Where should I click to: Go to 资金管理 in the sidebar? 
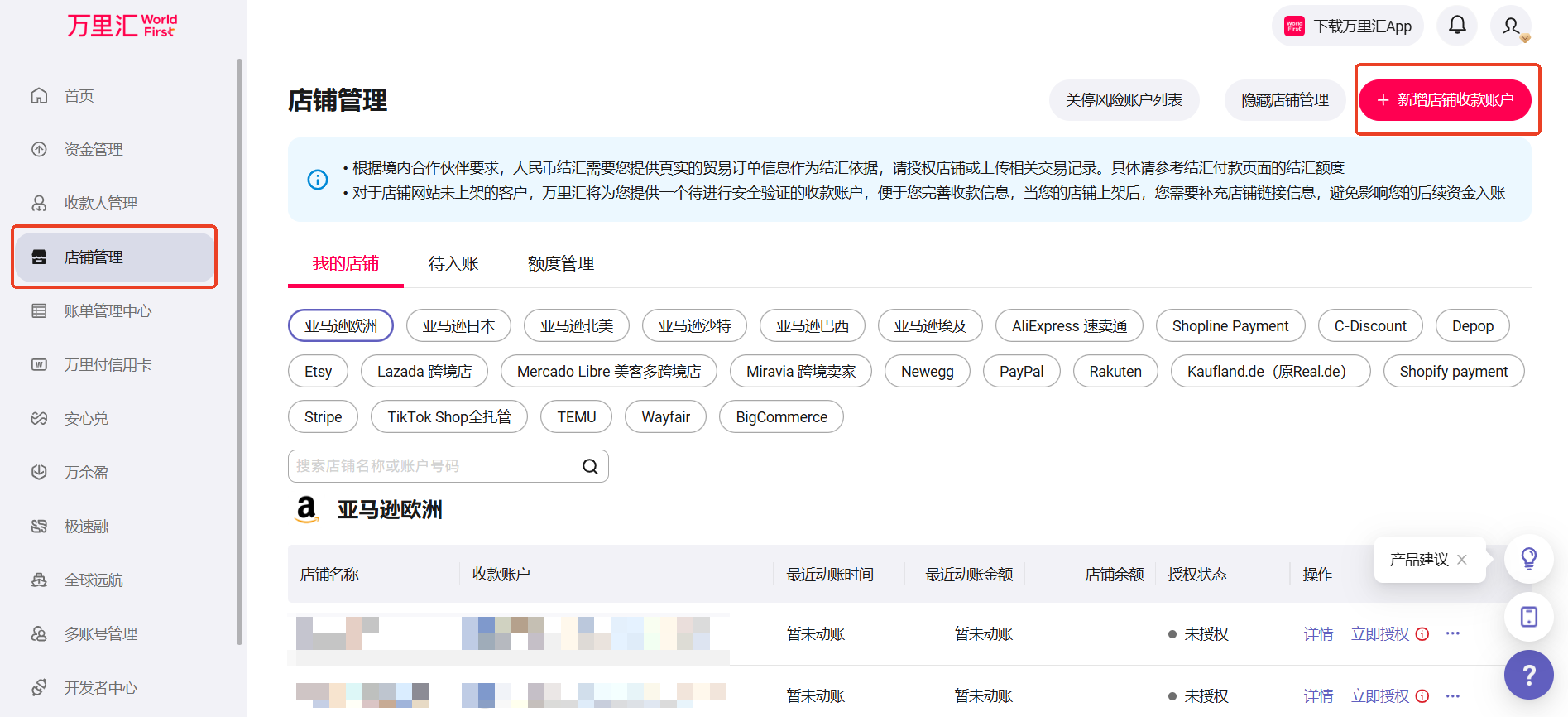[x=94, y=150]
